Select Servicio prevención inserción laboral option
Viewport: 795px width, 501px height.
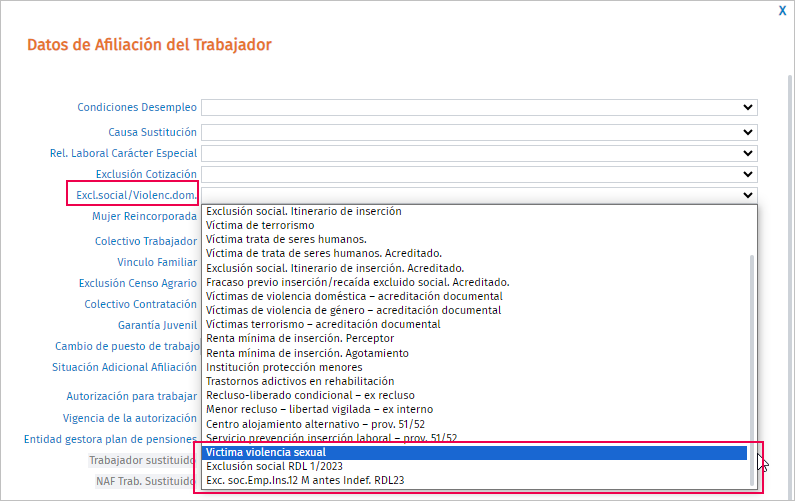pos(331,438)
